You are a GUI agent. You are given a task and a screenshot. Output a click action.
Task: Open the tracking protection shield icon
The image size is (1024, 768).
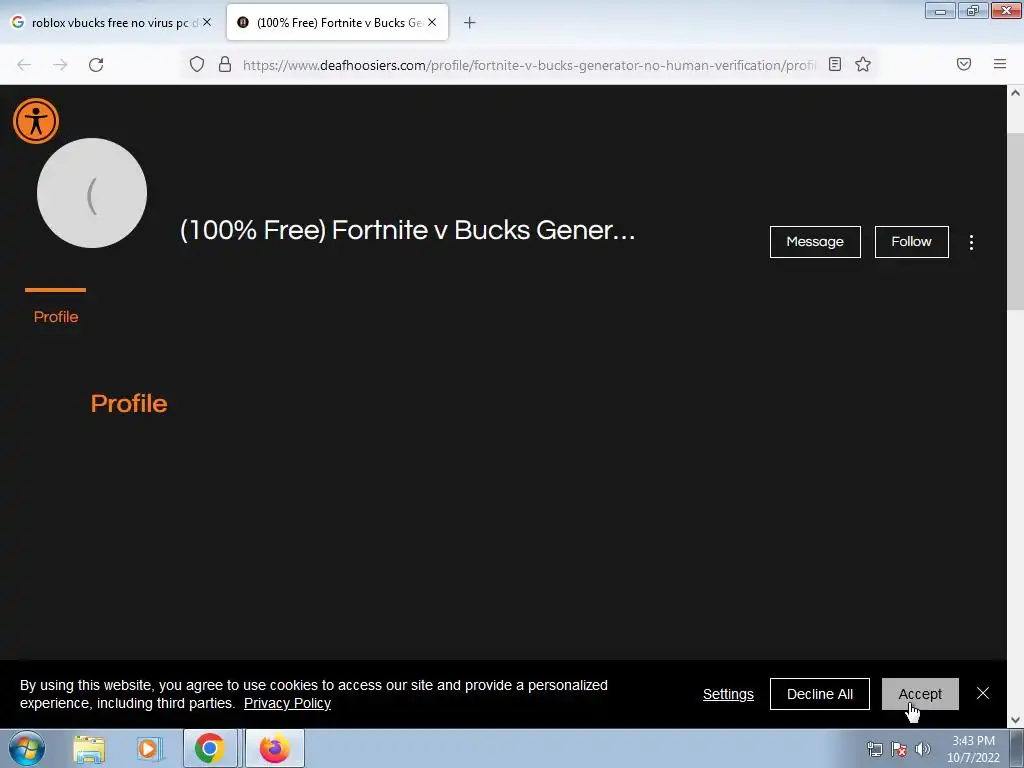[197, 64]
